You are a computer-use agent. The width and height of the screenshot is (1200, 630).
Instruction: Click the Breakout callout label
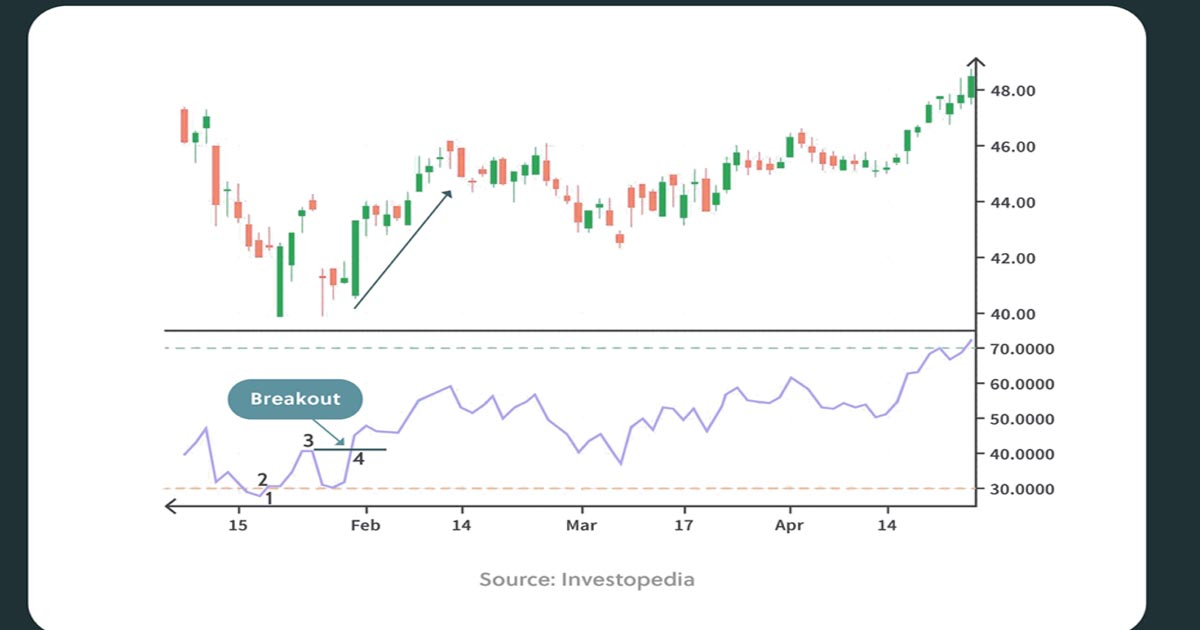coord(294,398)
